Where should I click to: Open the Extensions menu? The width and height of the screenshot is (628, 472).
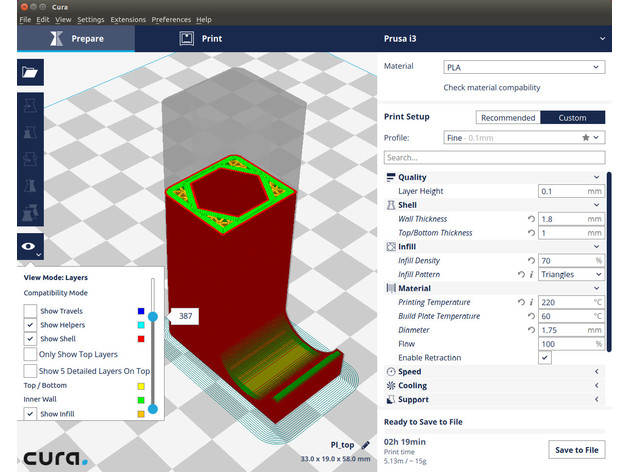[128, 19]
